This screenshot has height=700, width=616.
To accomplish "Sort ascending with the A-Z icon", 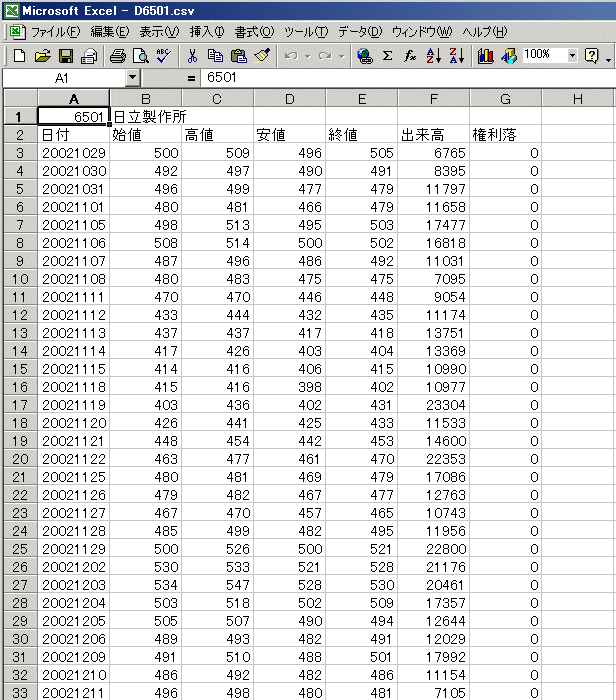I will (x=433, y=56).
